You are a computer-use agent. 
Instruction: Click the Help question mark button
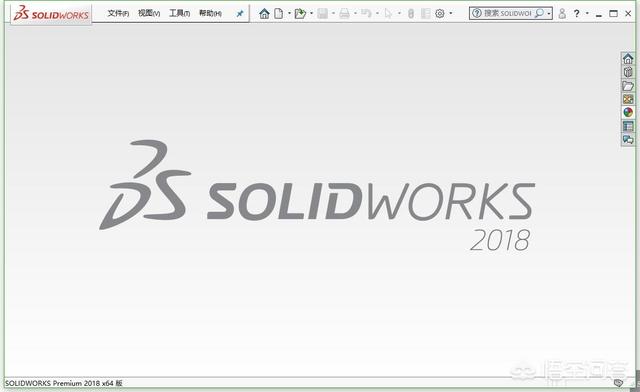[x=576, y=13]
